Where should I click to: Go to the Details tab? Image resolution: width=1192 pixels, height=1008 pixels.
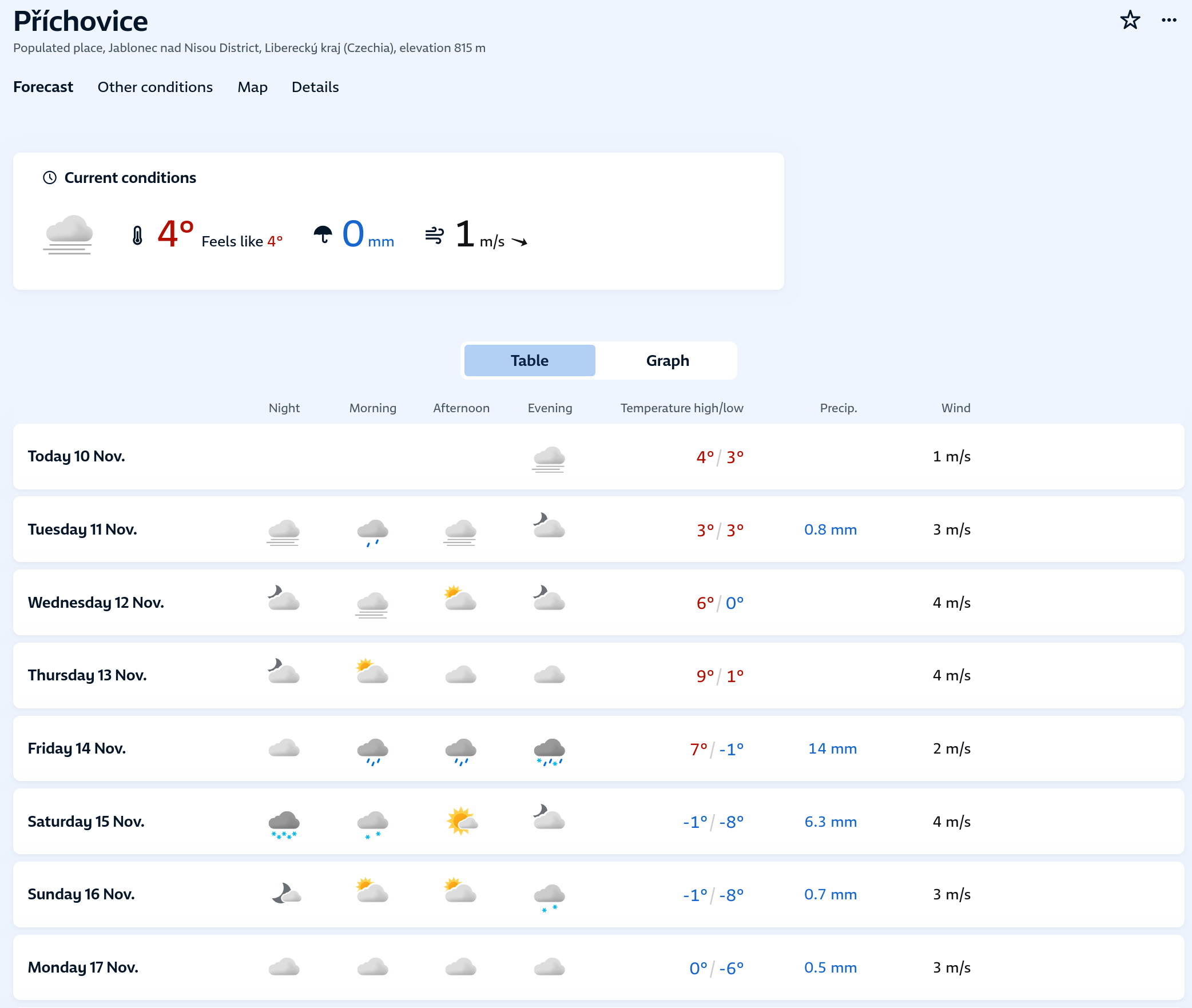315,87
